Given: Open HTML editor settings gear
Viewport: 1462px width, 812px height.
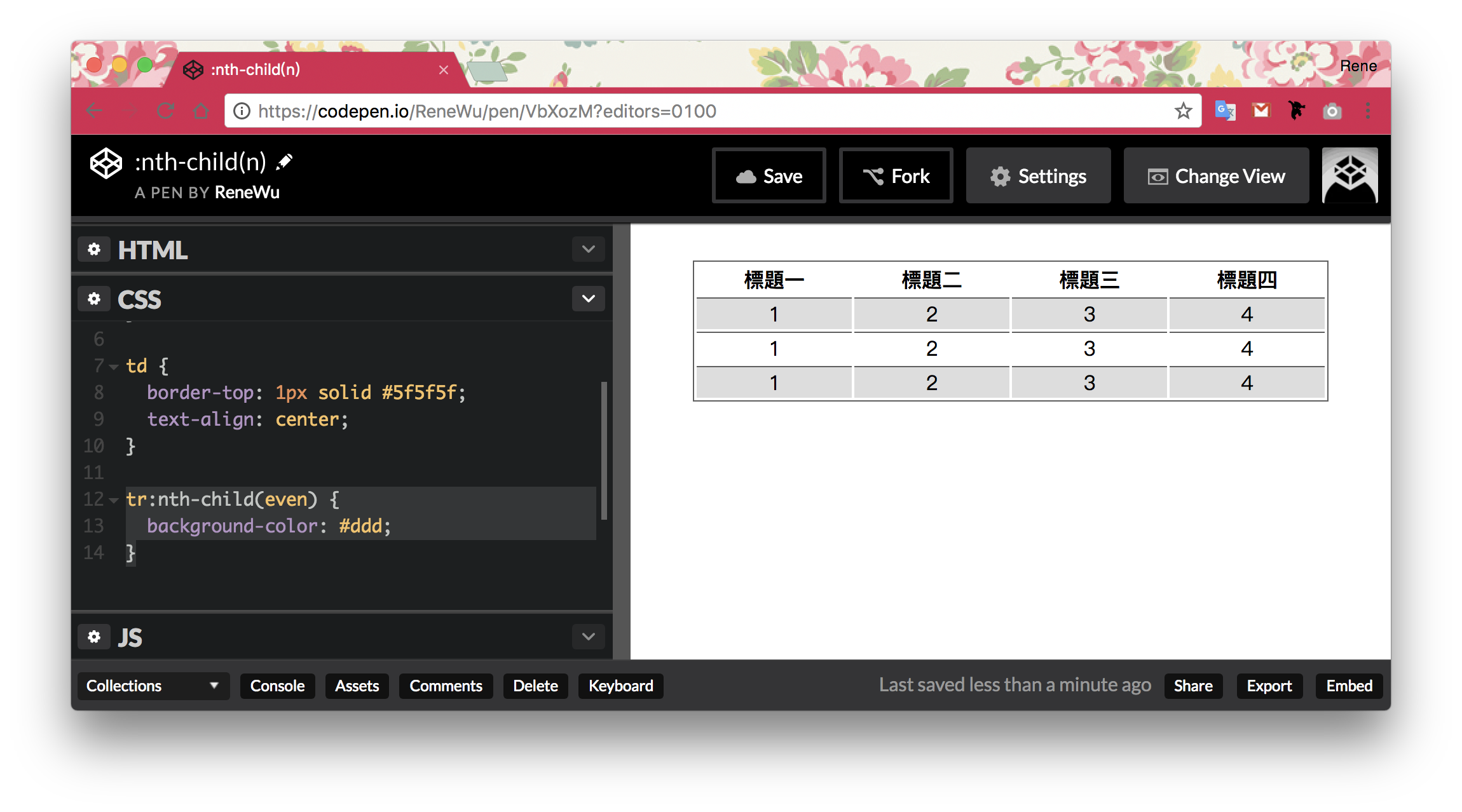Looking at the screenshot, I should pos(94,249).
